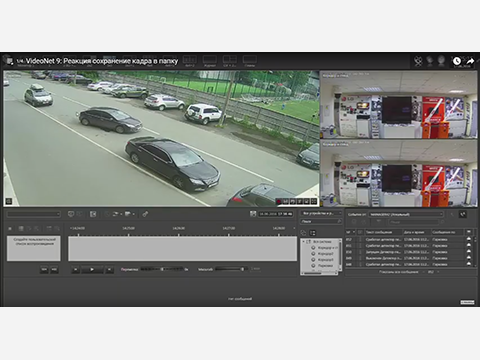Click the fan-shaped icon in top-right toolbar
This screenshot has height=360, width=480.
coord(418,61)
